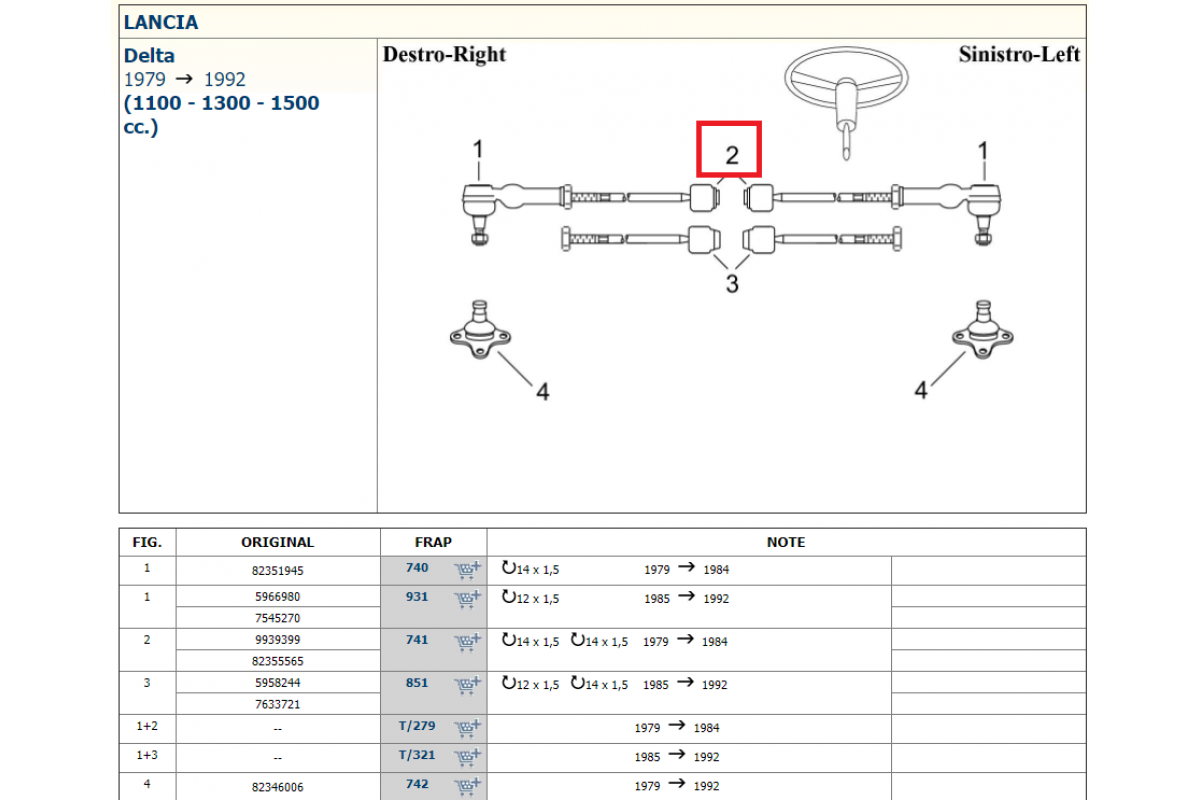Select original number 82355565
Screen dimensions: 1200x800
pos(278,661)
